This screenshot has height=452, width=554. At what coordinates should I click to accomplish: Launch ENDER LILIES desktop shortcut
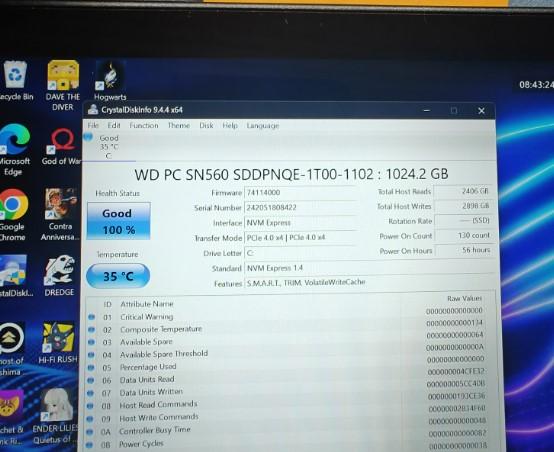56,416
